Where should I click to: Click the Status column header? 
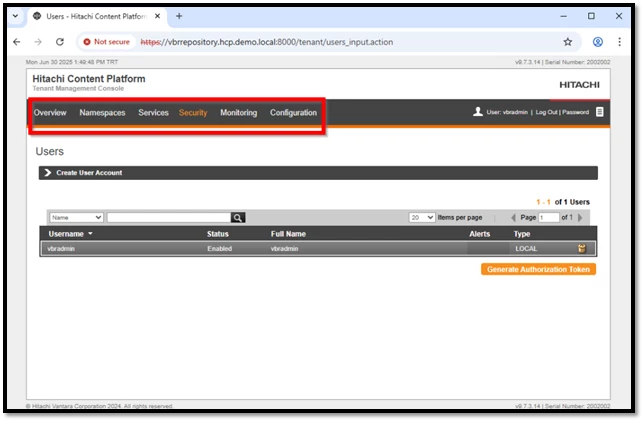point(218,234)
